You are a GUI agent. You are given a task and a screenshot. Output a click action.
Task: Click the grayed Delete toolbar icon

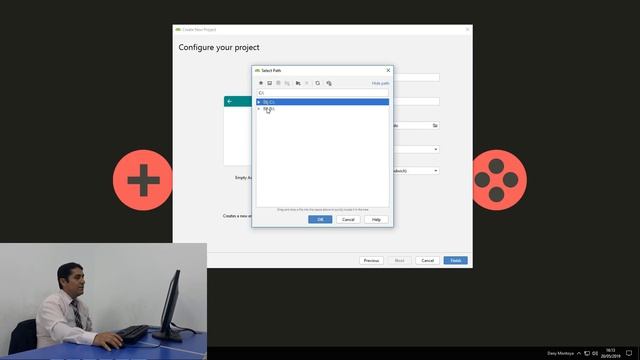pyautogui.click(x=307, y=83)
